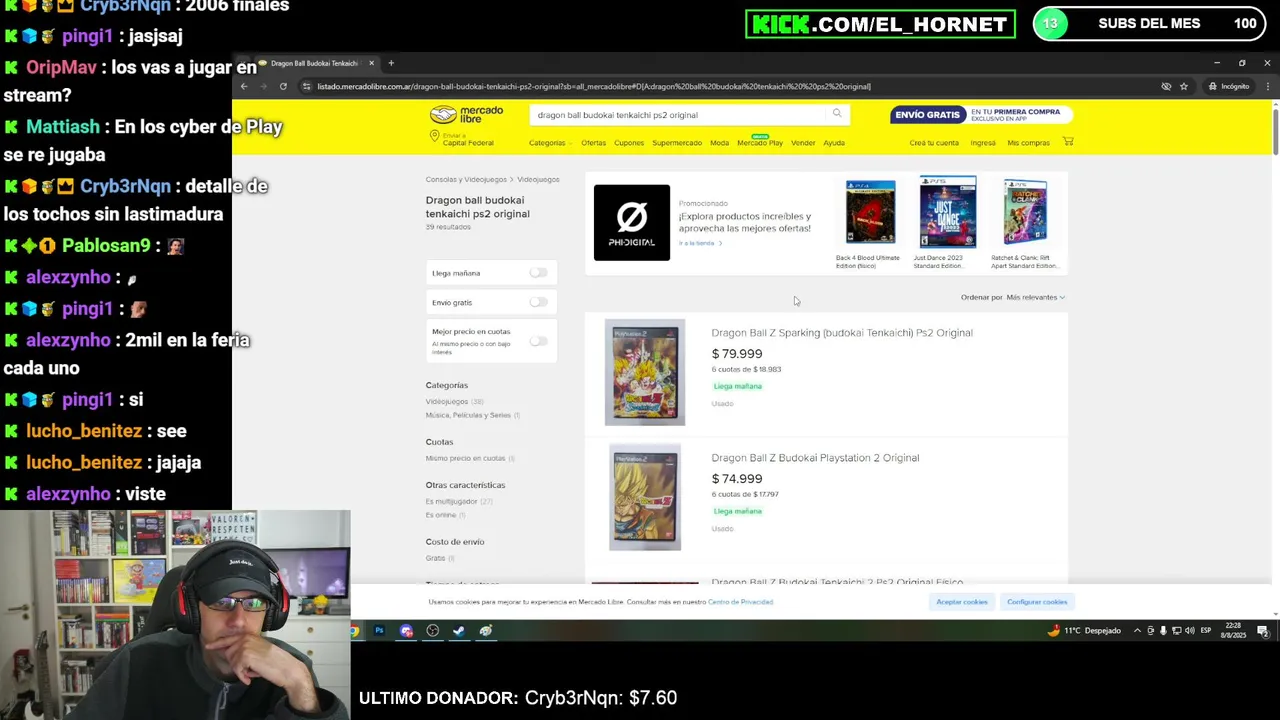This screenshot has width=1280, height=720.
Task: Click the $79.999 listing cover thumbnail
Action: click(645, 372)
